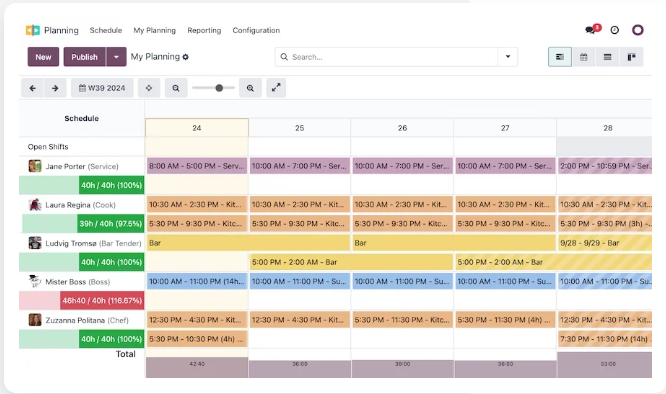666x394 pixels.
Task: Click the Search input field
Action: (387, 57)
